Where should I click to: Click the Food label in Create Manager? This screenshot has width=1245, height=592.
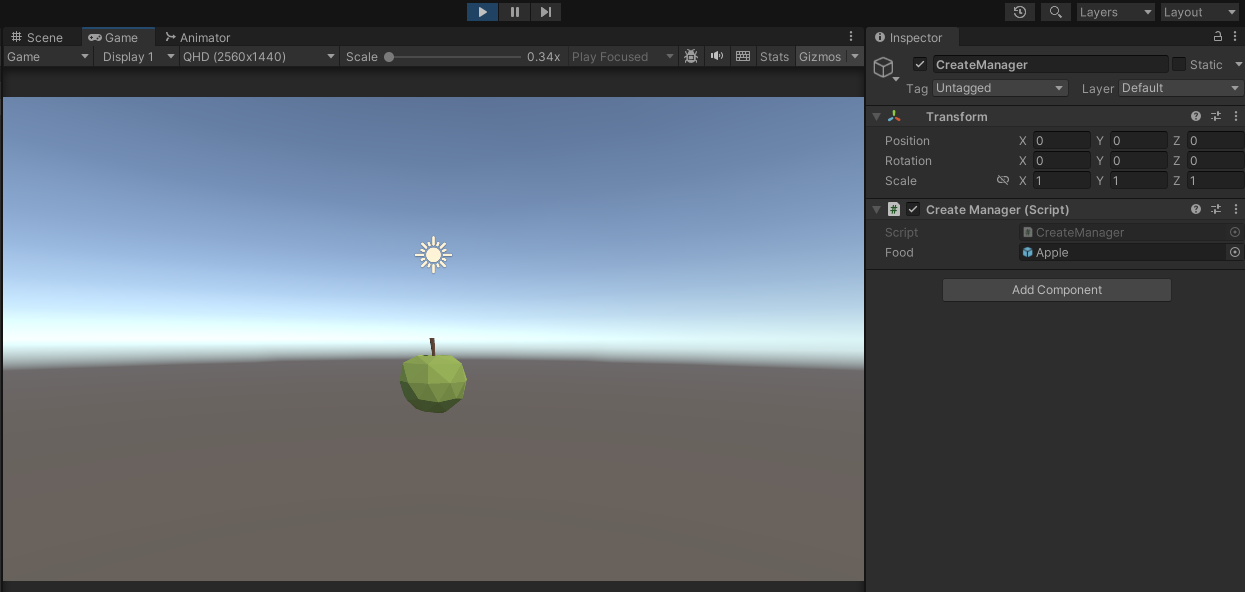(899, 253)
